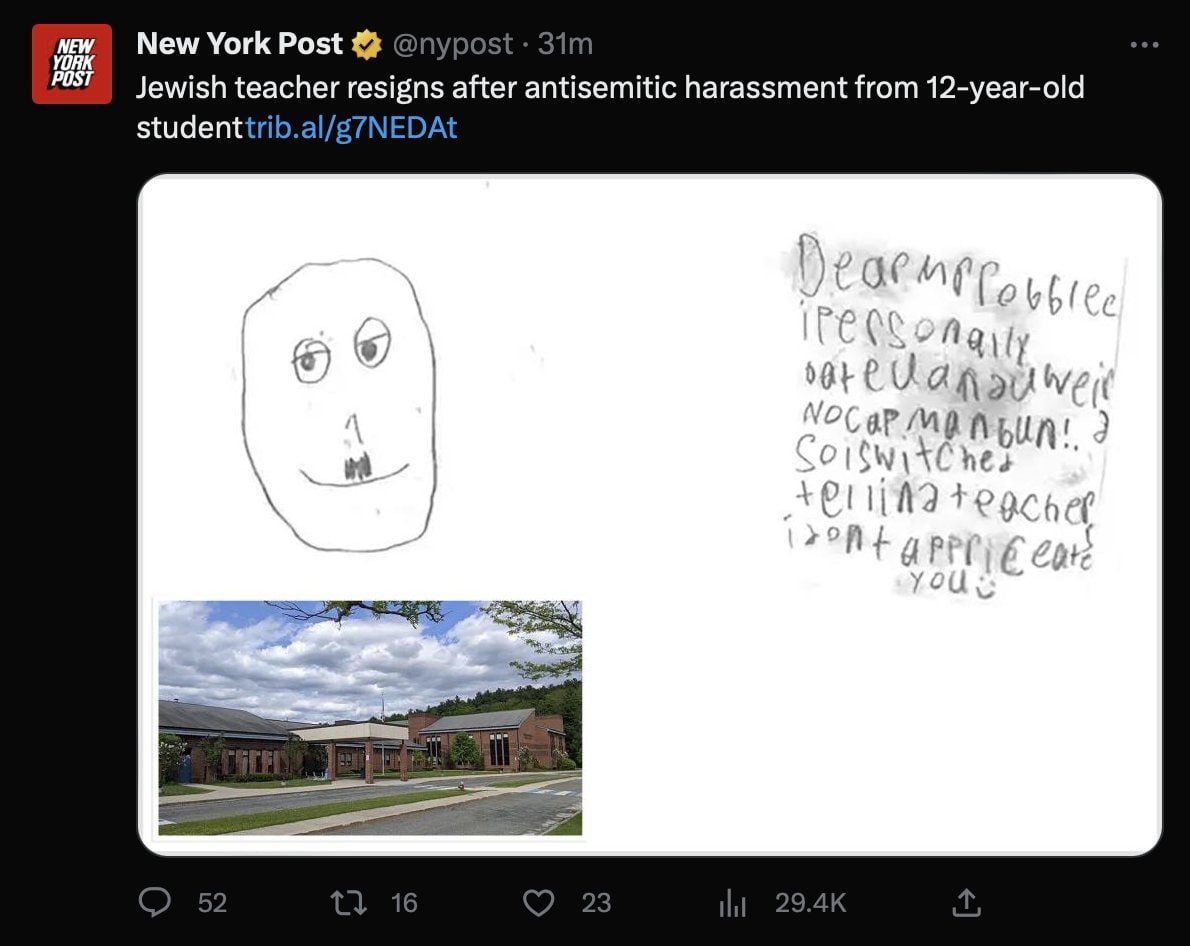Click the 29.4K views count
This screenshot has height=946, width=1190.
click(x=810, y=903)
